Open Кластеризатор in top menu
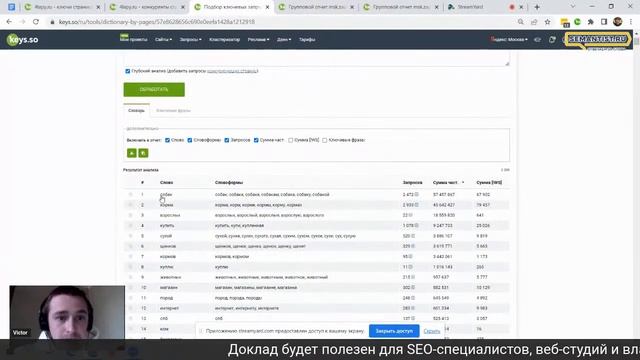Viewport: 640px width, 360px height. (x=224, y=40)
